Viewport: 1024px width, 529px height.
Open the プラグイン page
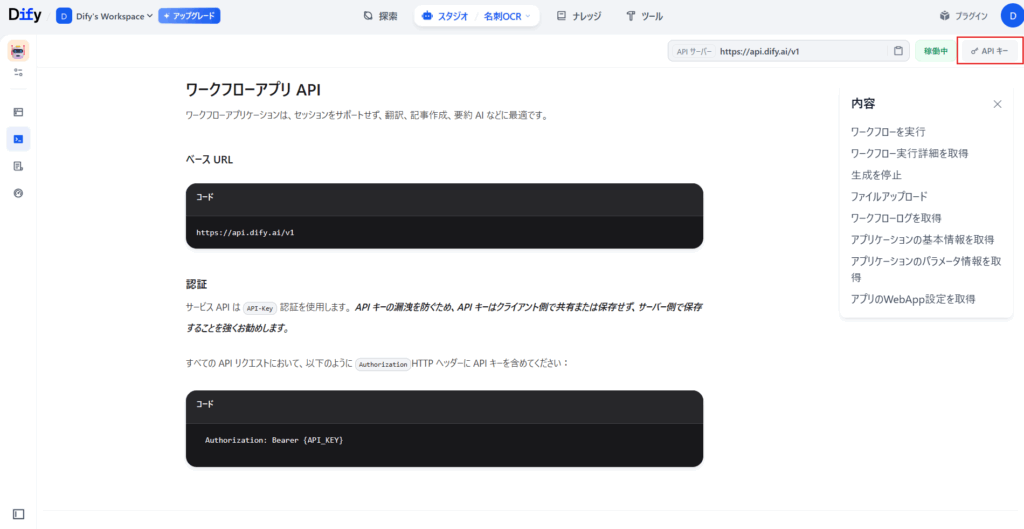[x=964, y=16]
